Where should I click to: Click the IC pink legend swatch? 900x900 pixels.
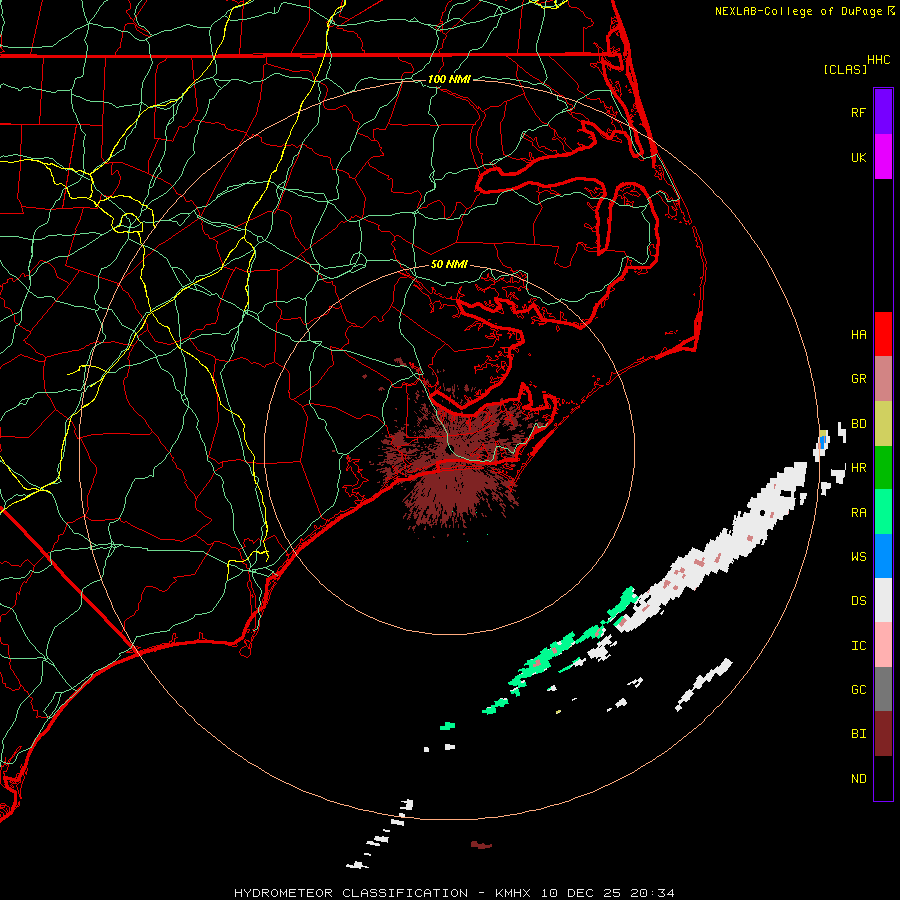[x=883, y=645]
